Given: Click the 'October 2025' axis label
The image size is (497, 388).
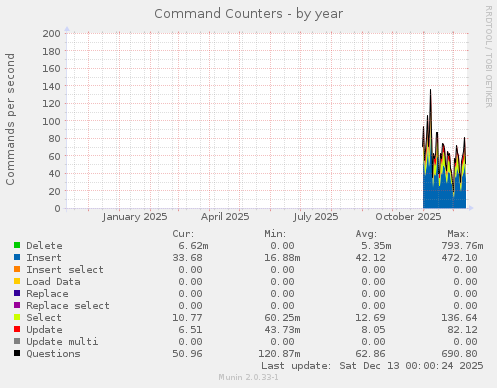Looking at the screenshot, I should tap(408, 217).
